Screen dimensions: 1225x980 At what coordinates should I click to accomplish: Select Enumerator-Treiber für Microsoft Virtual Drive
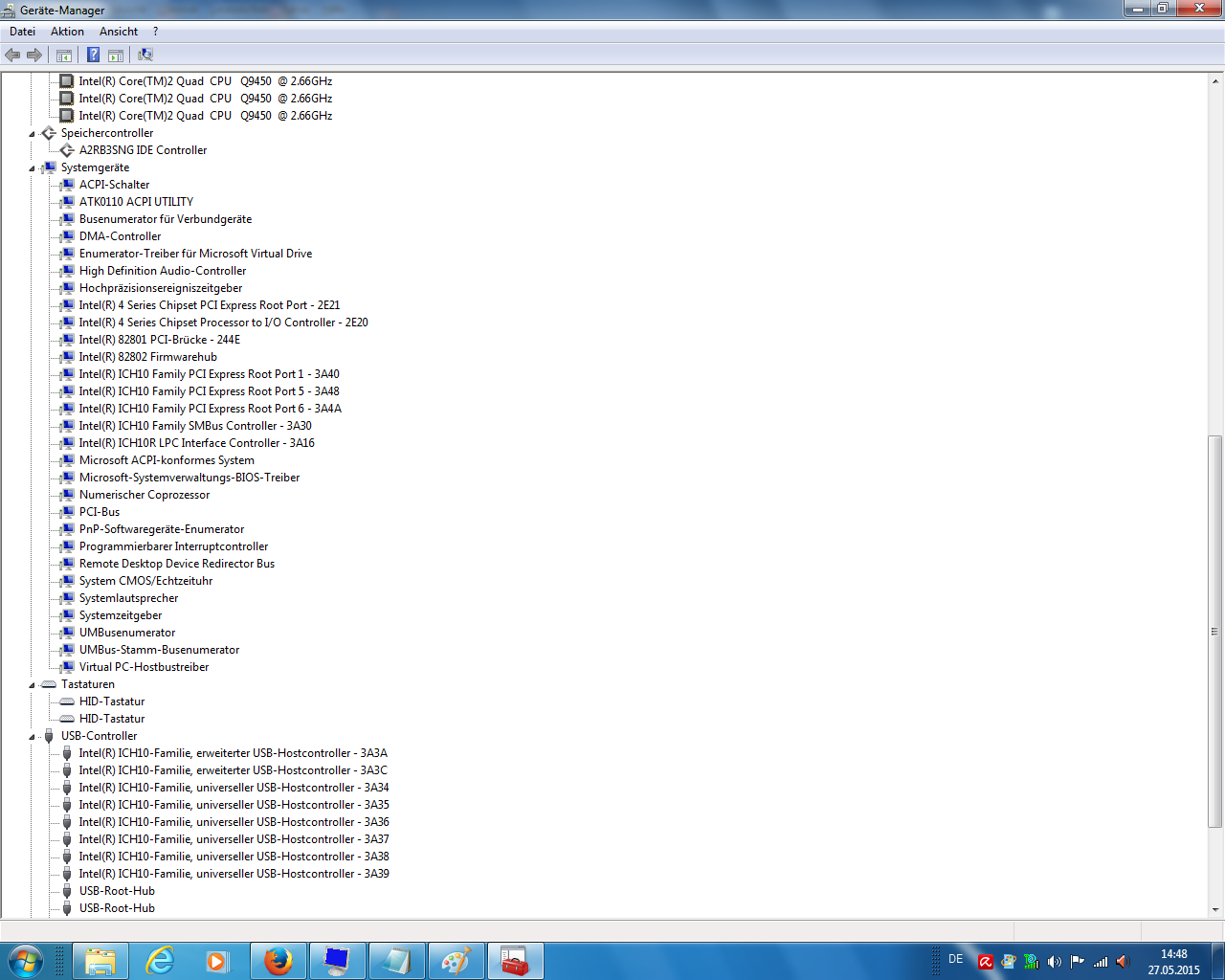pos(195,254)
